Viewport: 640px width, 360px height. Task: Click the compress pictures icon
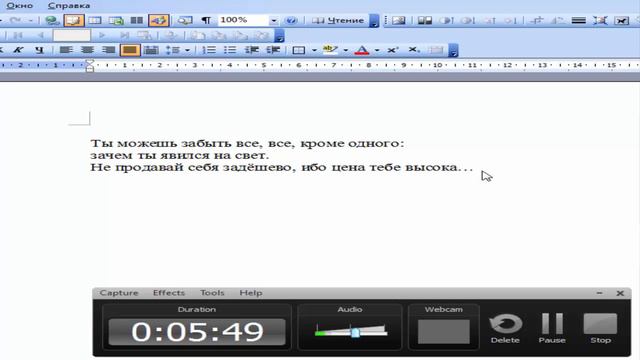click(x=600, y=20)
